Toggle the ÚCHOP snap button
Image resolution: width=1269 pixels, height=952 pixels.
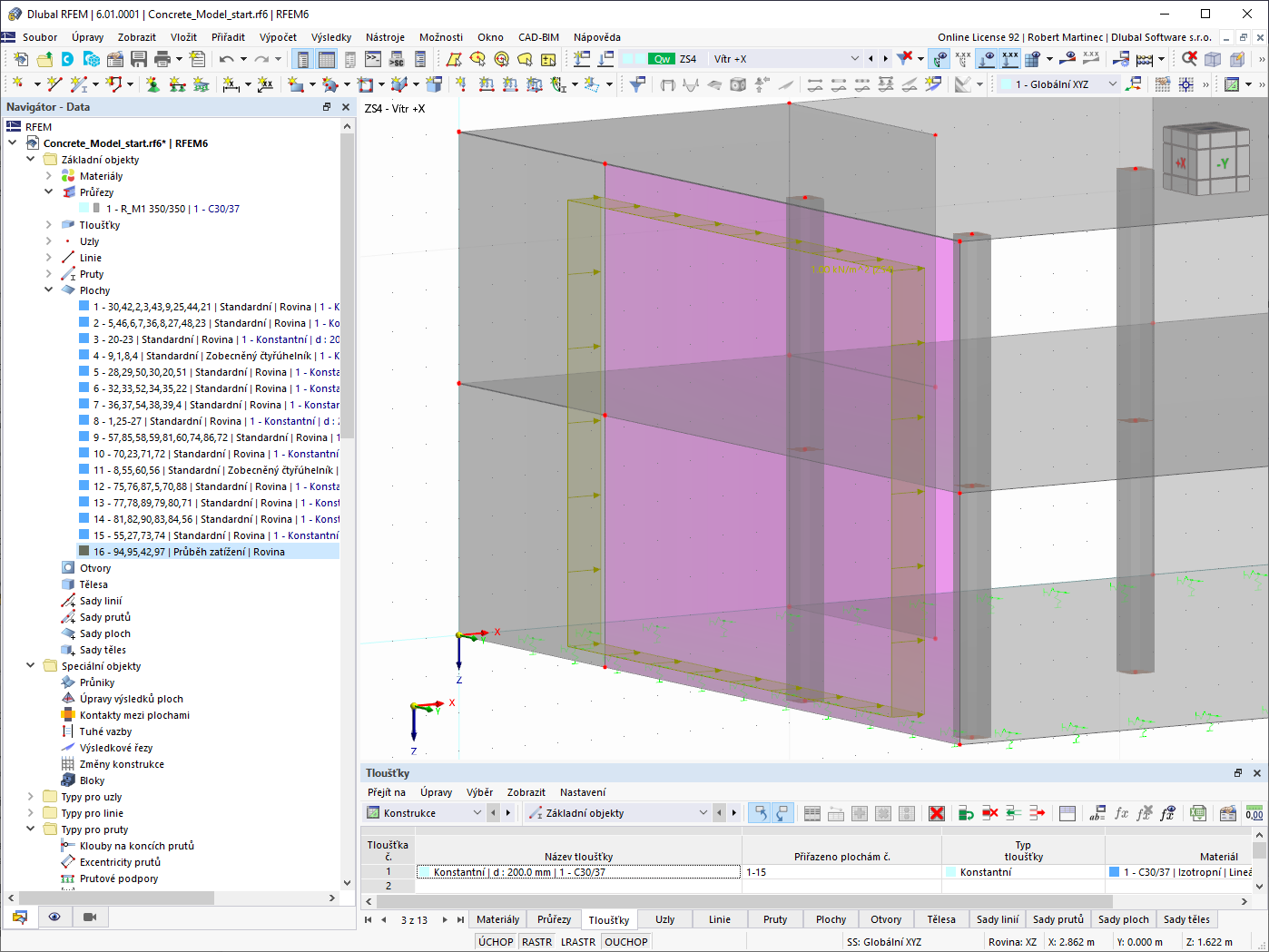[496, 942]
